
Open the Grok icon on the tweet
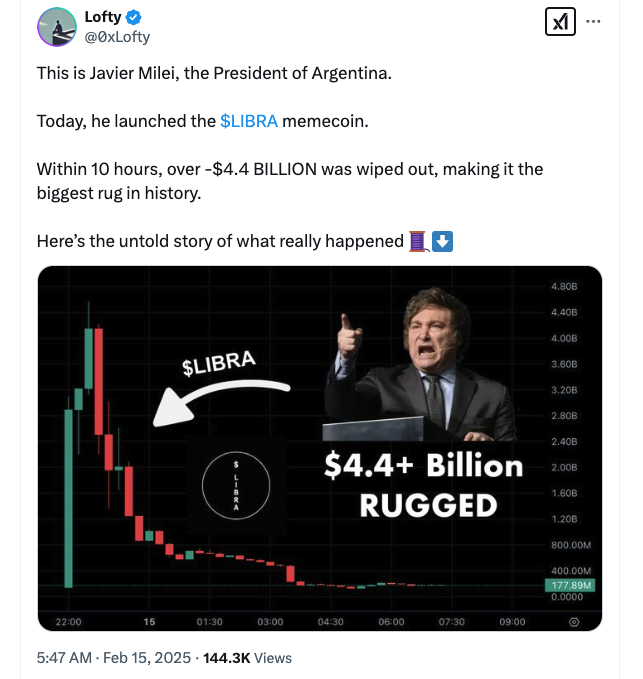(x=560, y=22)
